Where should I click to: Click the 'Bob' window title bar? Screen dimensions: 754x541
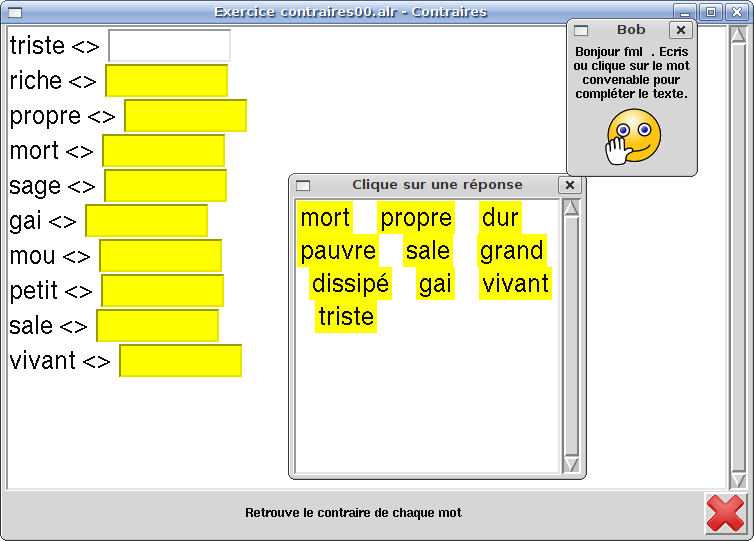click(631, 30)
